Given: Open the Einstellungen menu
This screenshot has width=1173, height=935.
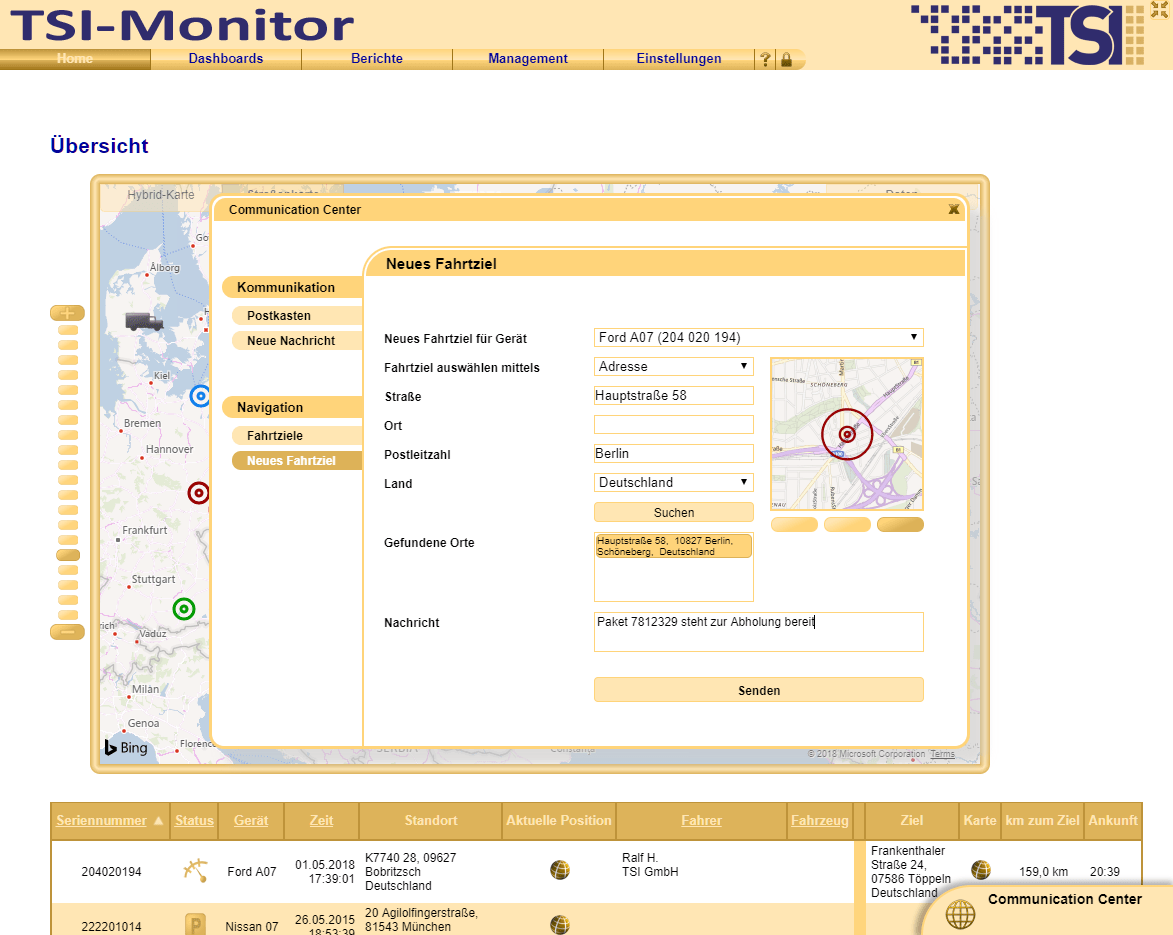Looking at the screenshot, I should click(679, 58).
